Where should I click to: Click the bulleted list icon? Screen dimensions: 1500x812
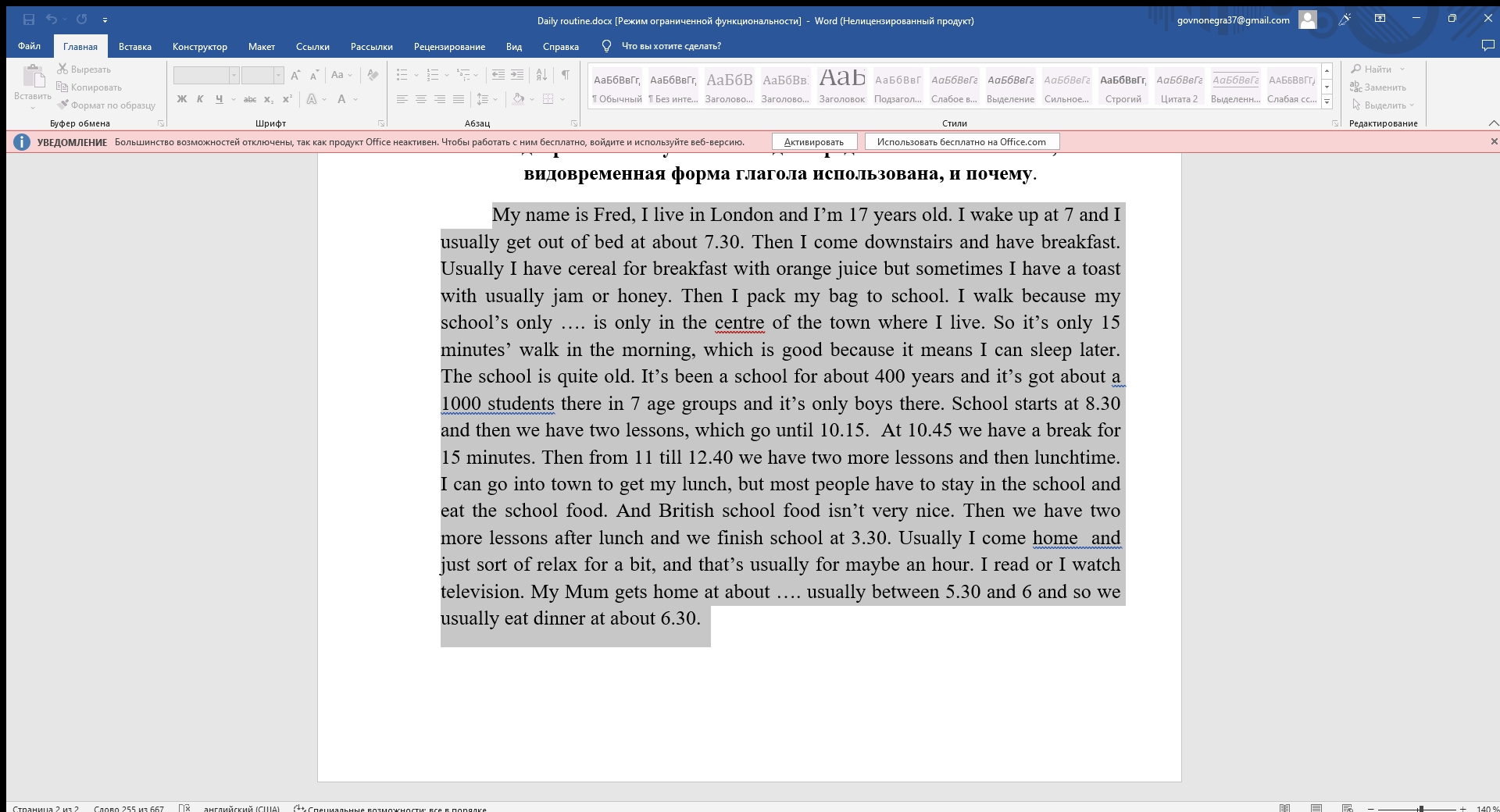(x=402, y=75)
